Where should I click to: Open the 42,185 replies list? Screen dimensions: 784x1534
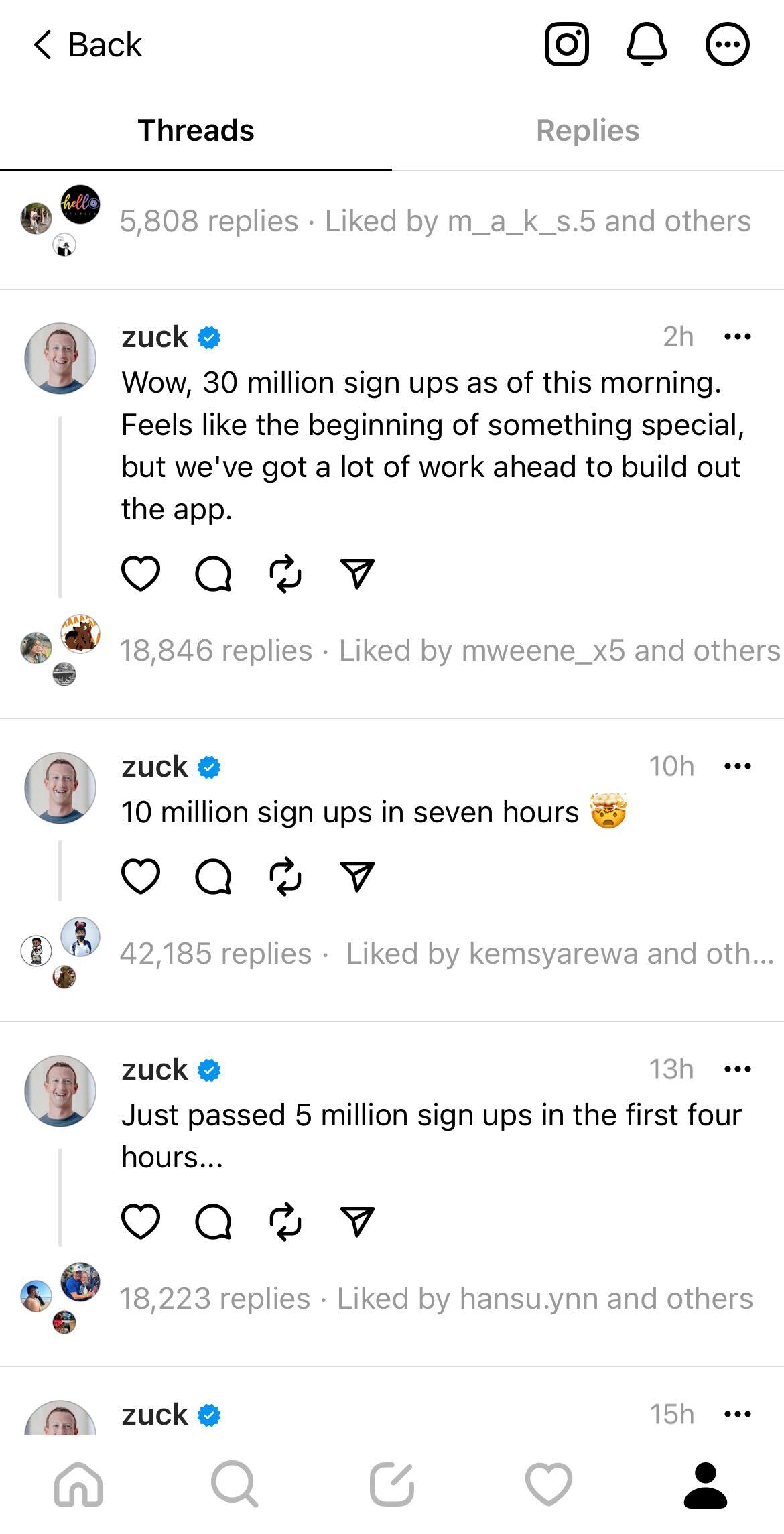coord(216,954)
